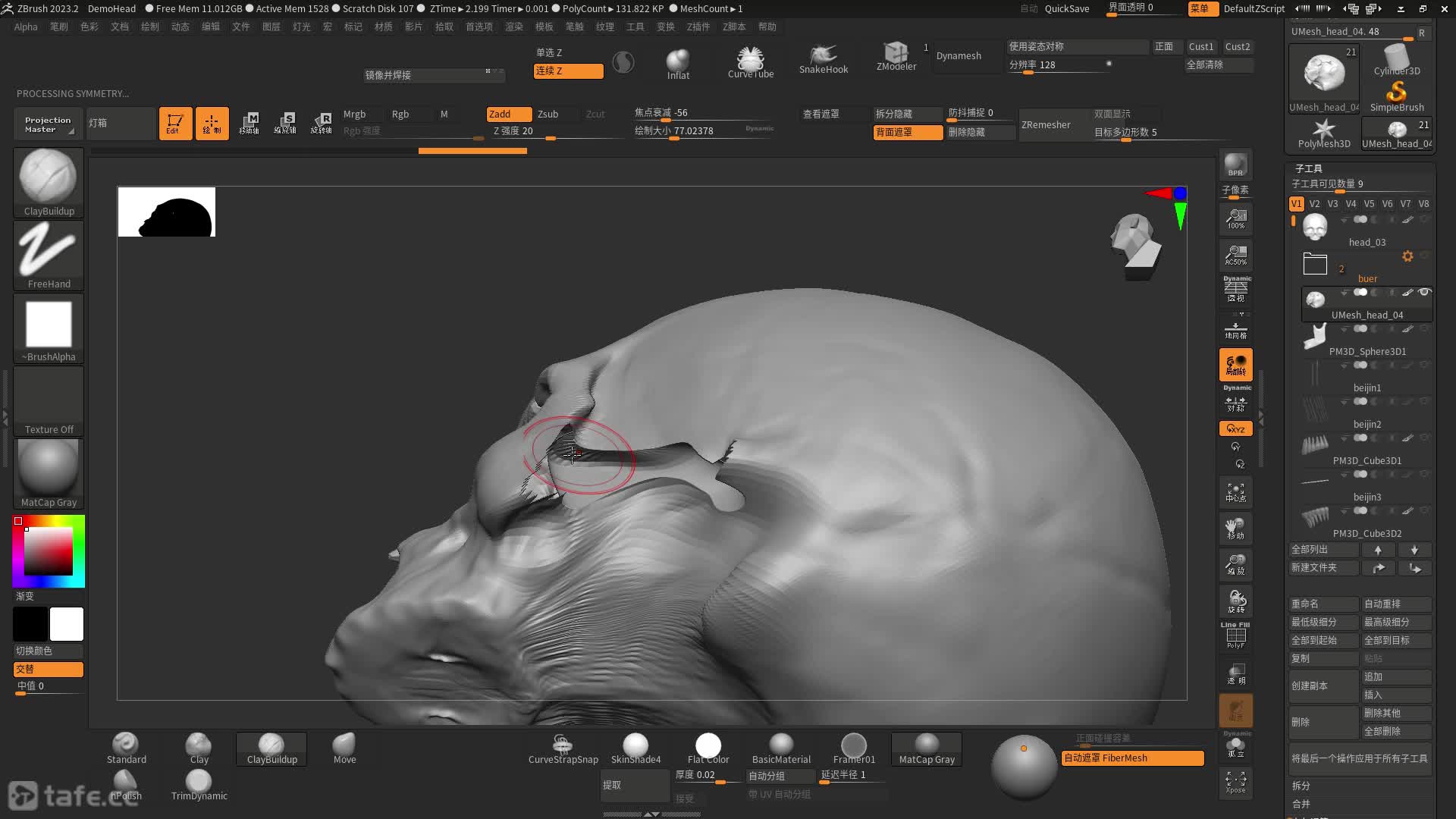Click the 创建副本 (Duplicate) button
The height and width of the screenshot is (819, 1456).
click(x=1323, y=686)
